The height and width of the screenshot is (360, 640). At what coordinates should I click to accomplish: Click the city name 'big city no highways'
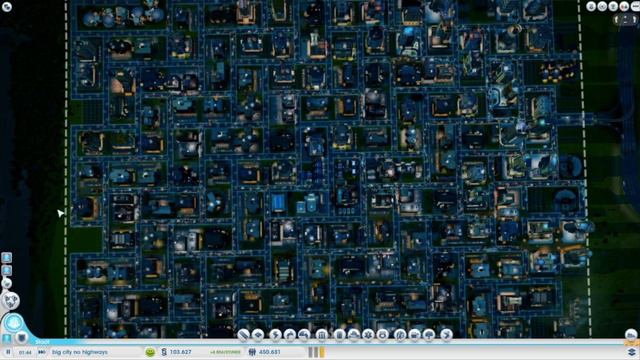coord(80,352)
